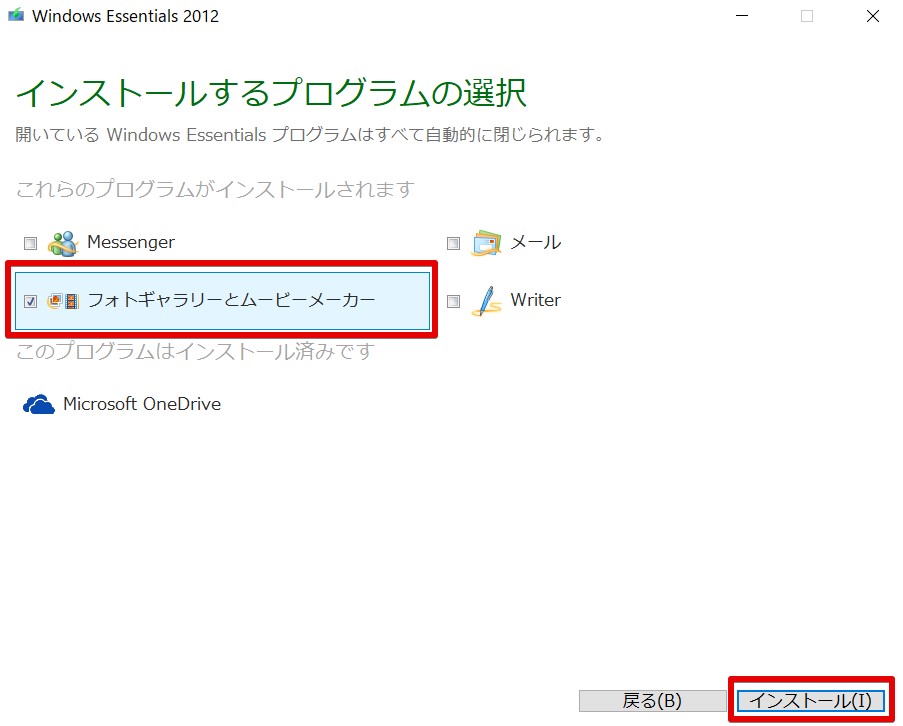Minimize the Windows Essentials 2012 window
The image size is (903, 726).
click(742, 16)
